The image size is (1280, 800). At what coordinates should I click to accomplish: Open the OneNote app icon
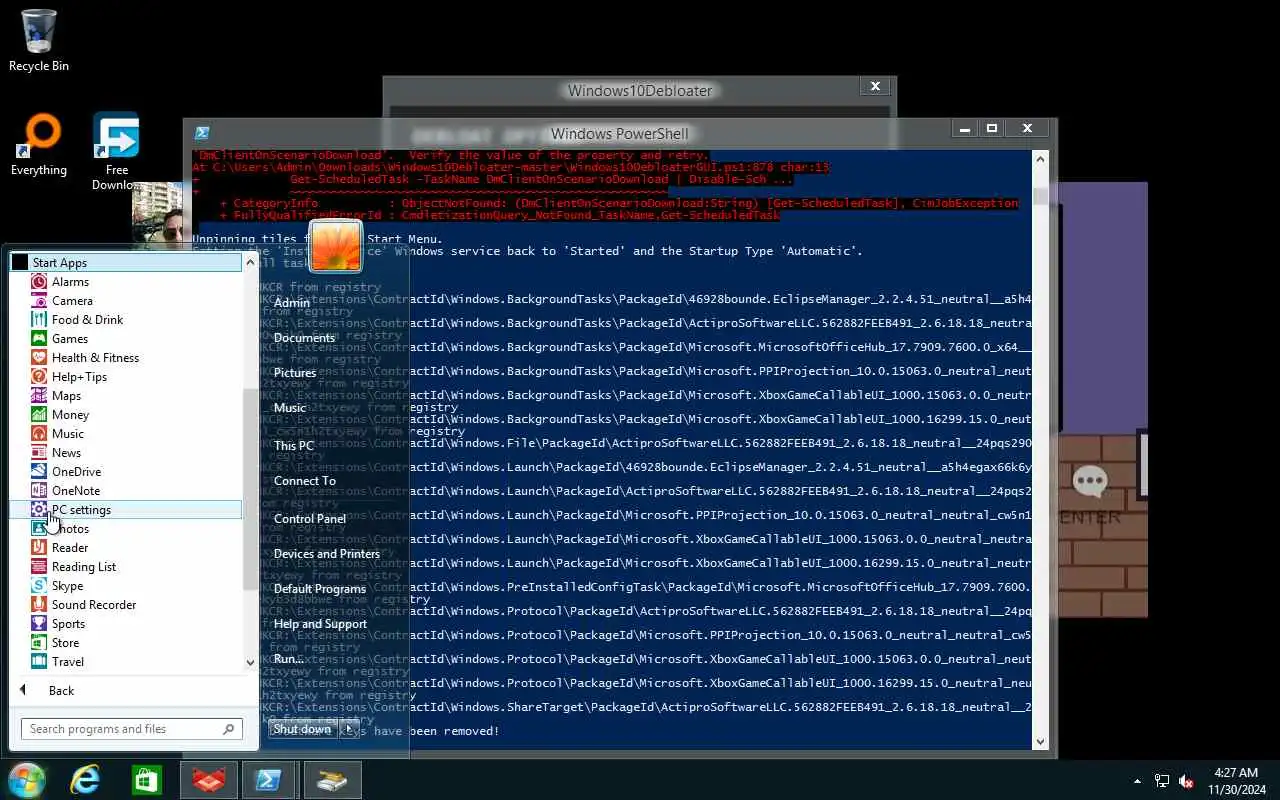tap(39, 491)
